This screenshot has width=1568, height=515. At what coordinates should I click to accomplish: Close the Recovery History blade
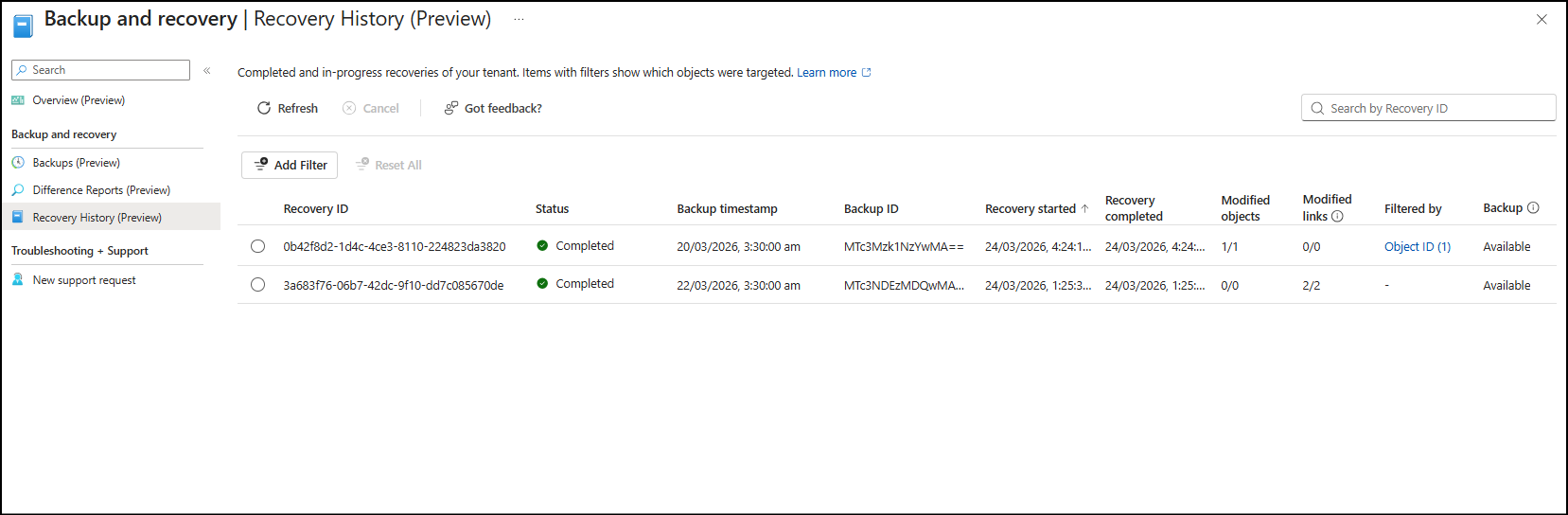(x=1542, y=19)
